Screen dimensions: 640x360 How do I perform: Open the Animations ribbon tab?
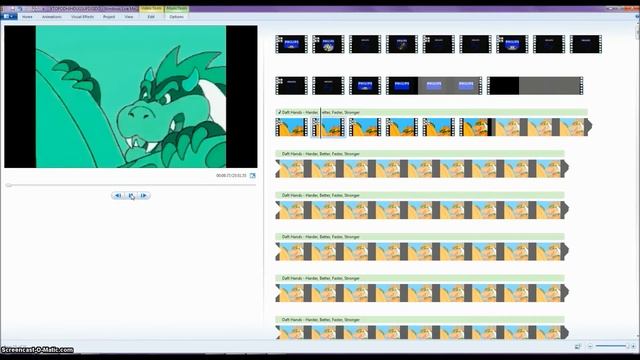click(x=51, y=17)
